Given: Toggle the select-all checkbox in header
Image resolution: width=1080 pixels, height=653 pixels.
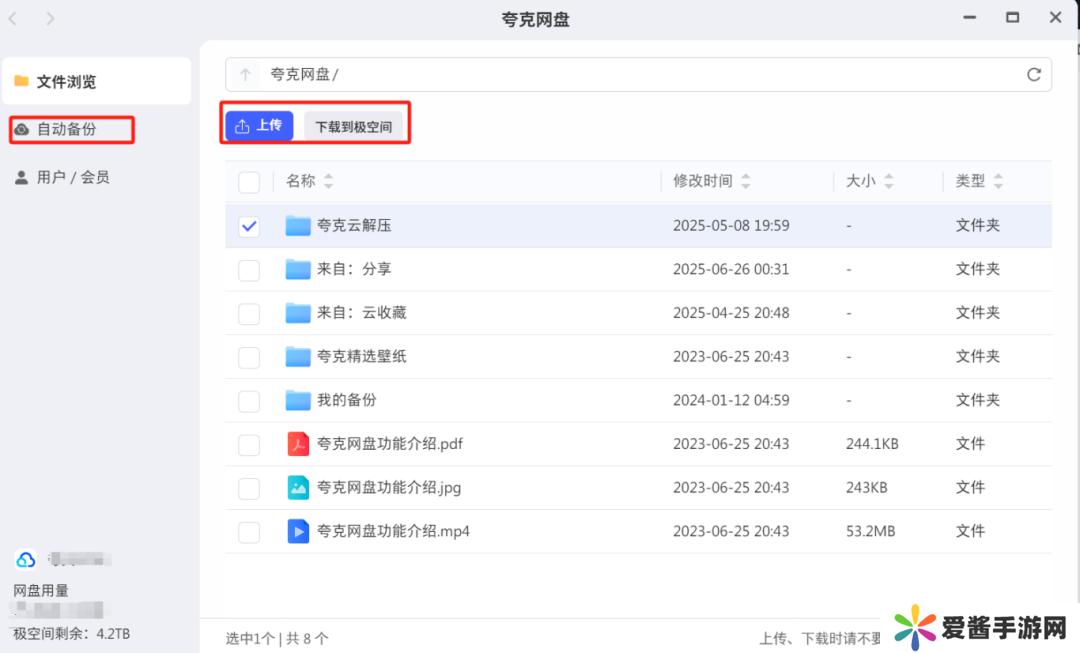Looking at the screenshot, I should click(x=249, y=182).
